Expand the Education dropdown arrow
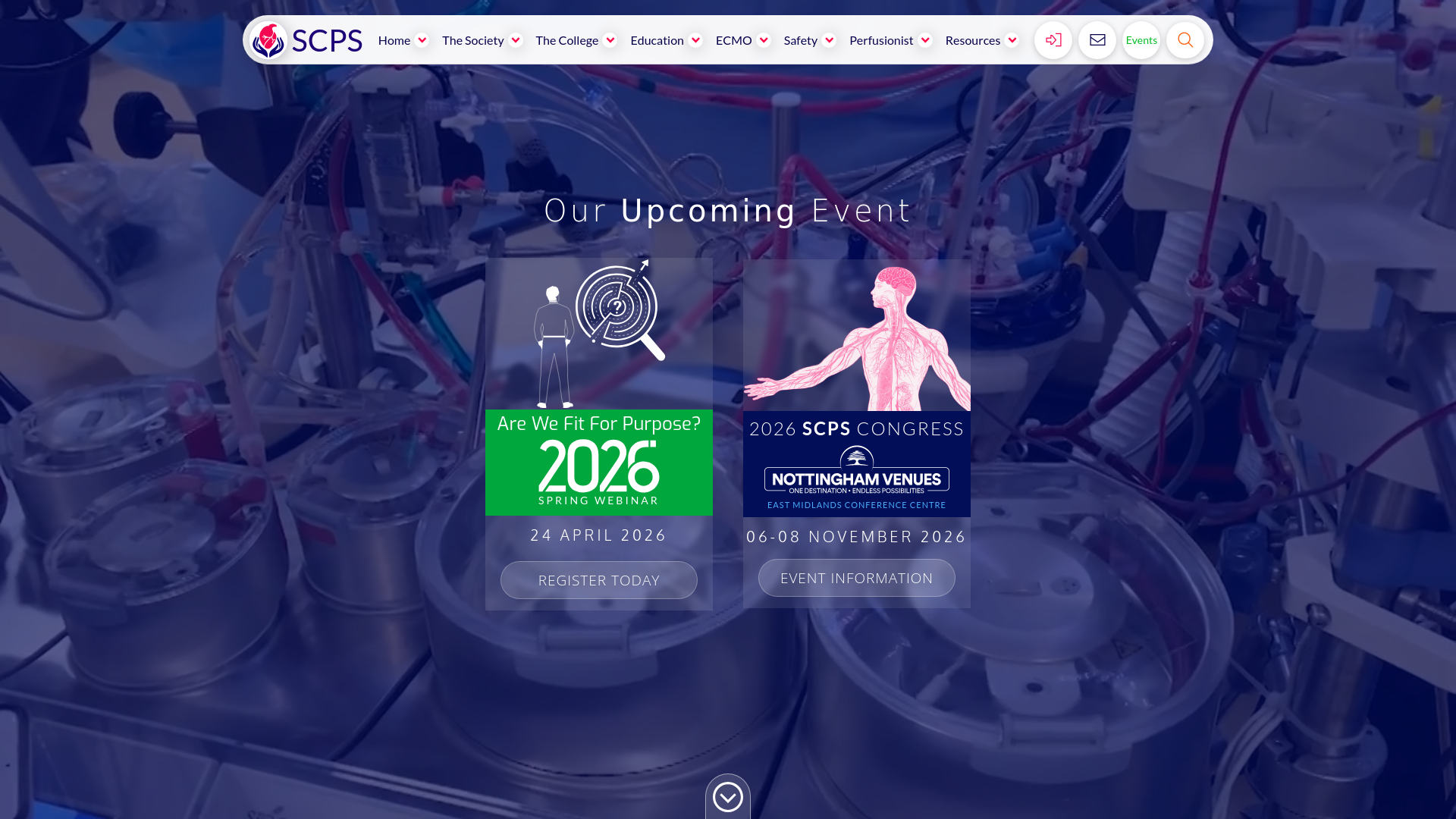This screenshot has height=819, width=1456. coord(695,40)
